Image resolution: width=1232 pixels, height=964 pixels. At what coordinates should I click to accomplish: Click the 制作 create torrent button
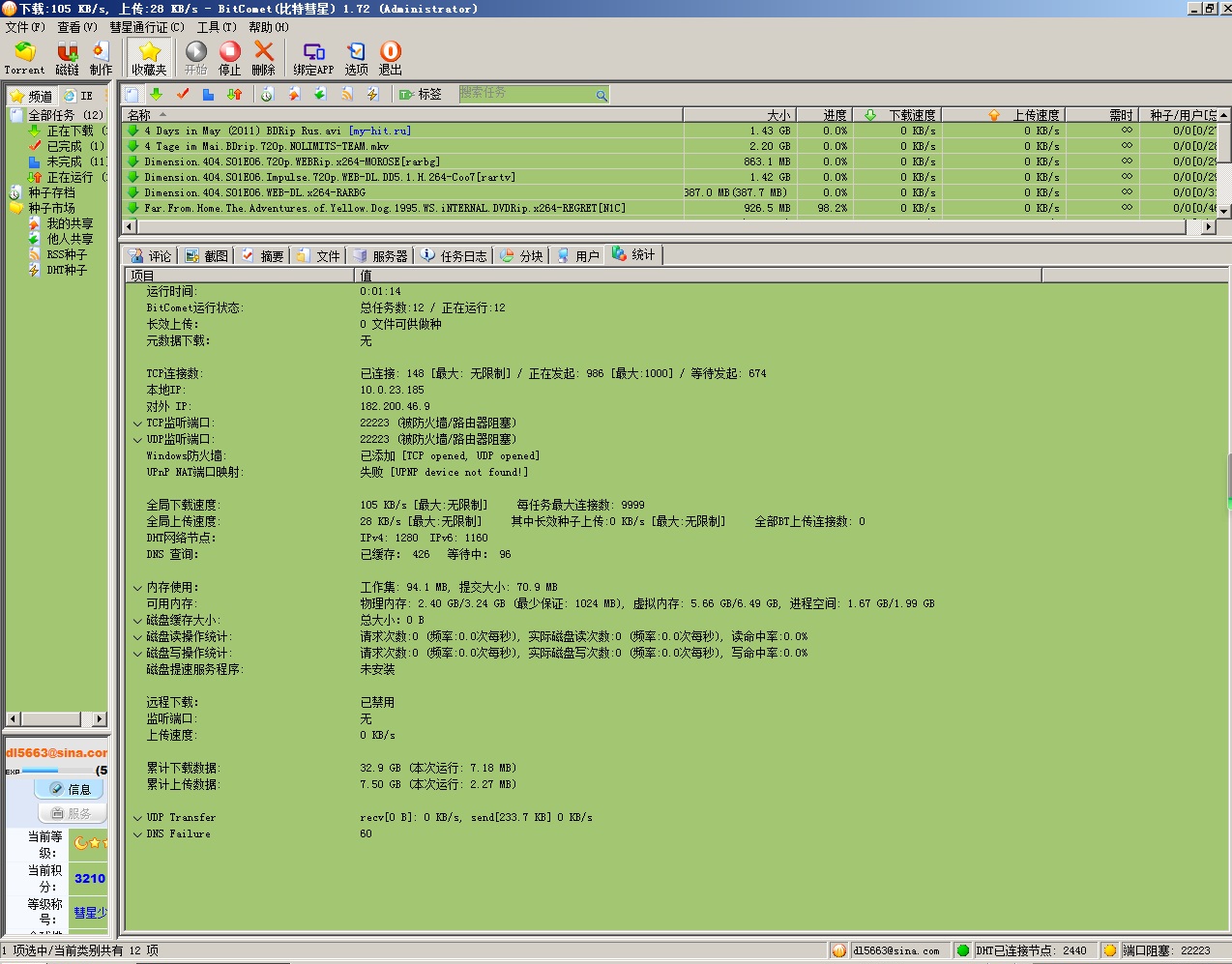[x=101, y=58]
